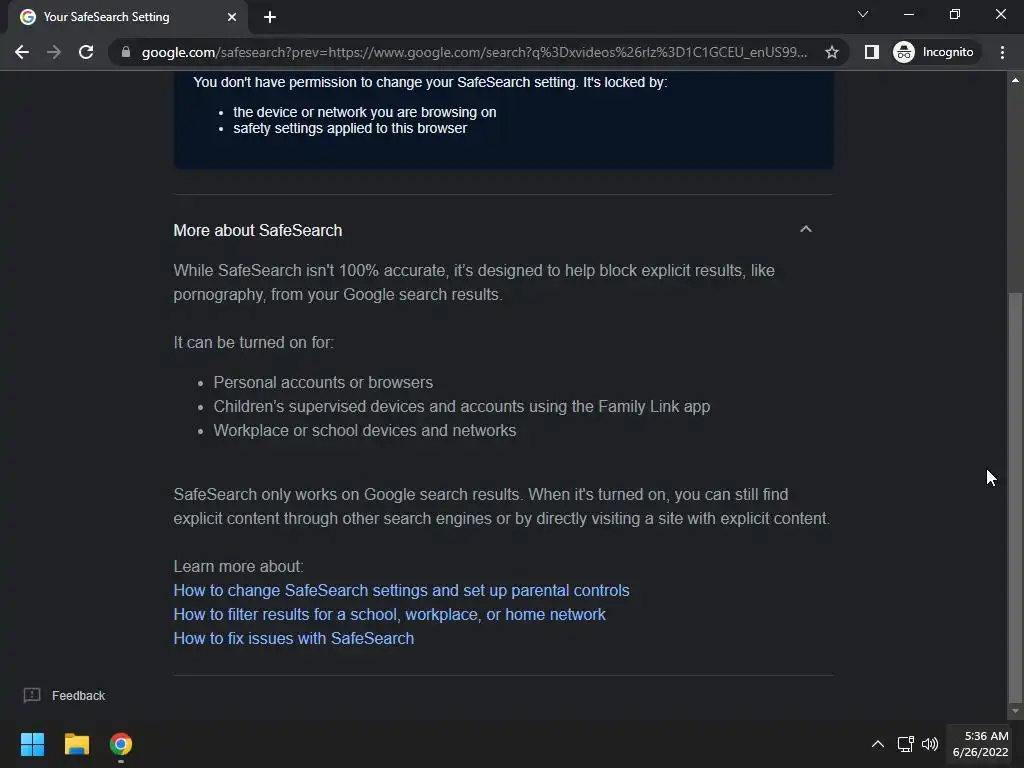Select the Your SafeSearch Setting tab
1024x768 pixels.
(x=127, y=17)
